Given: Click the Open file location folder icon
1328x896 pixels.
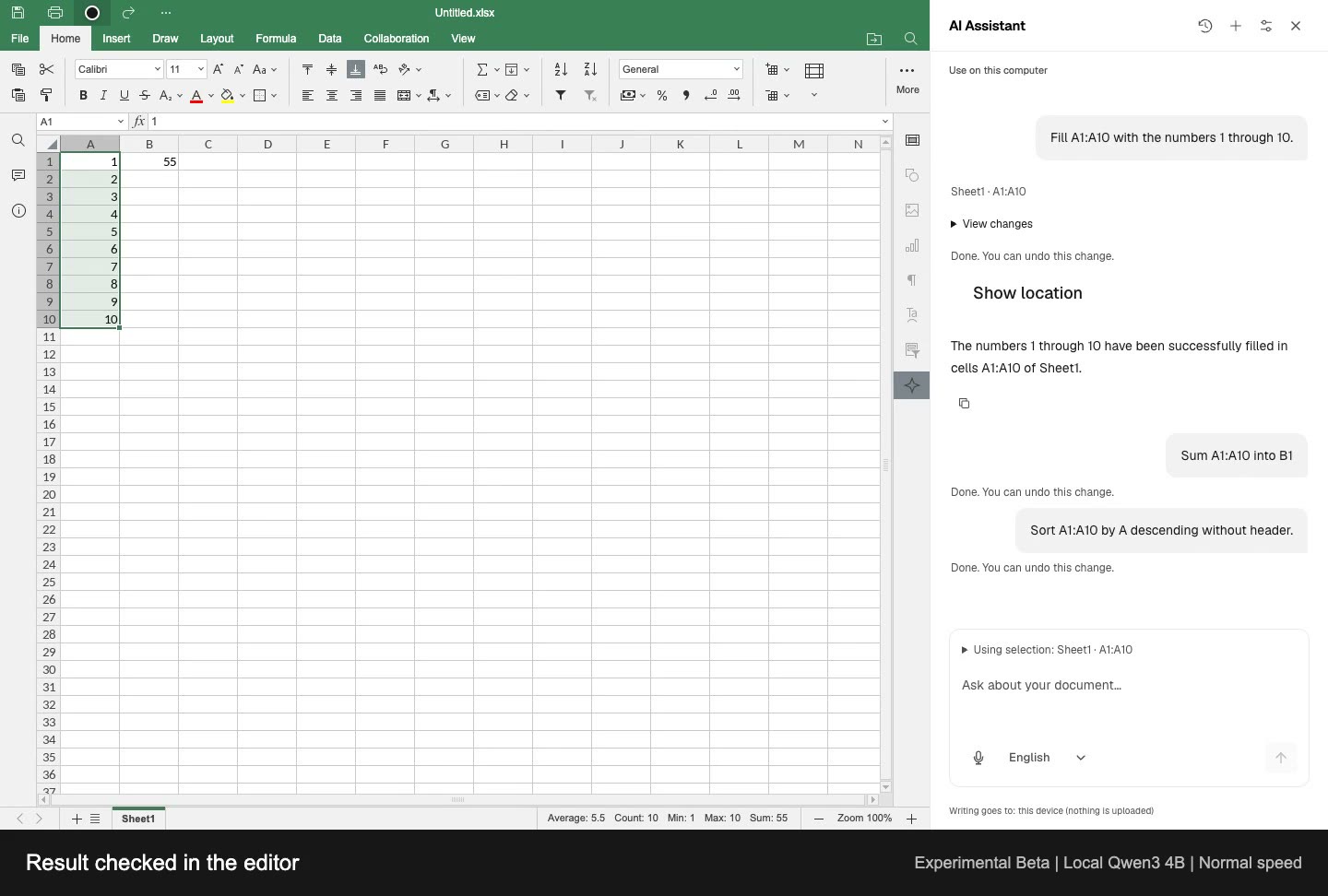Looking at the screenshot, I should pyautogui.click(x=874, y=39).
